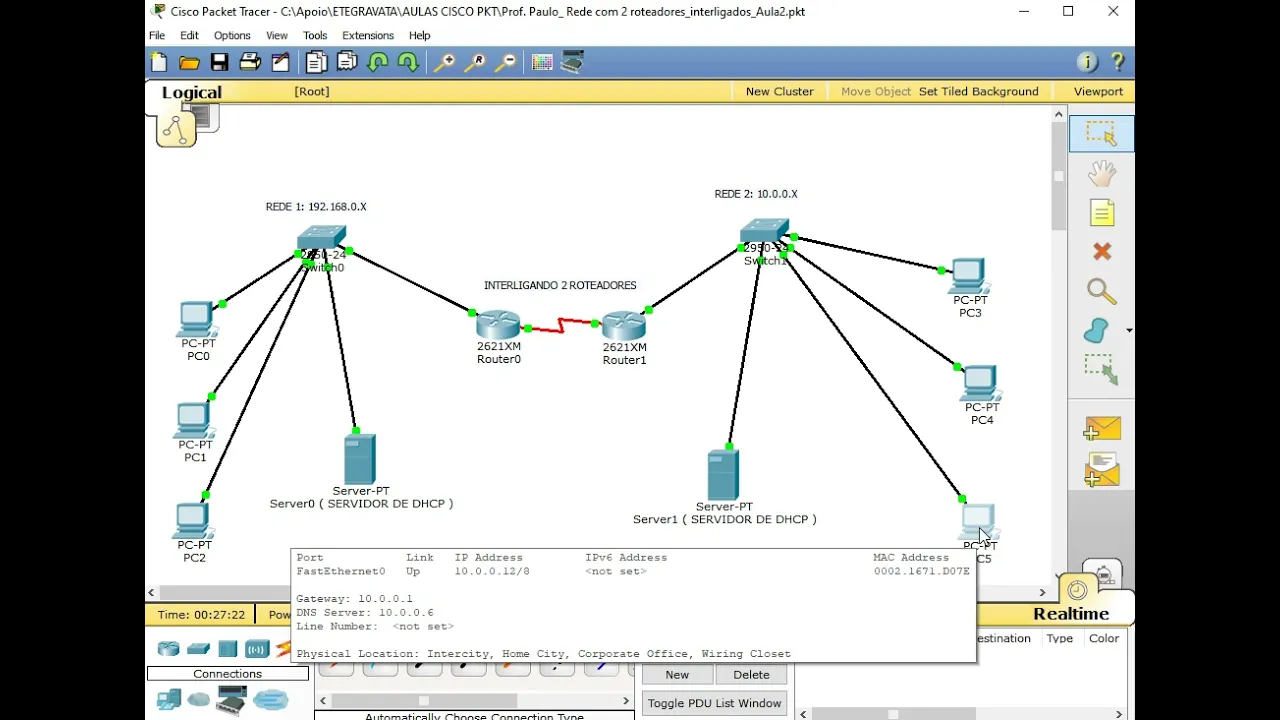Click the Delete scenario button
The image size is (1280, 720).
pyautogui.click(x=751, y=675)
